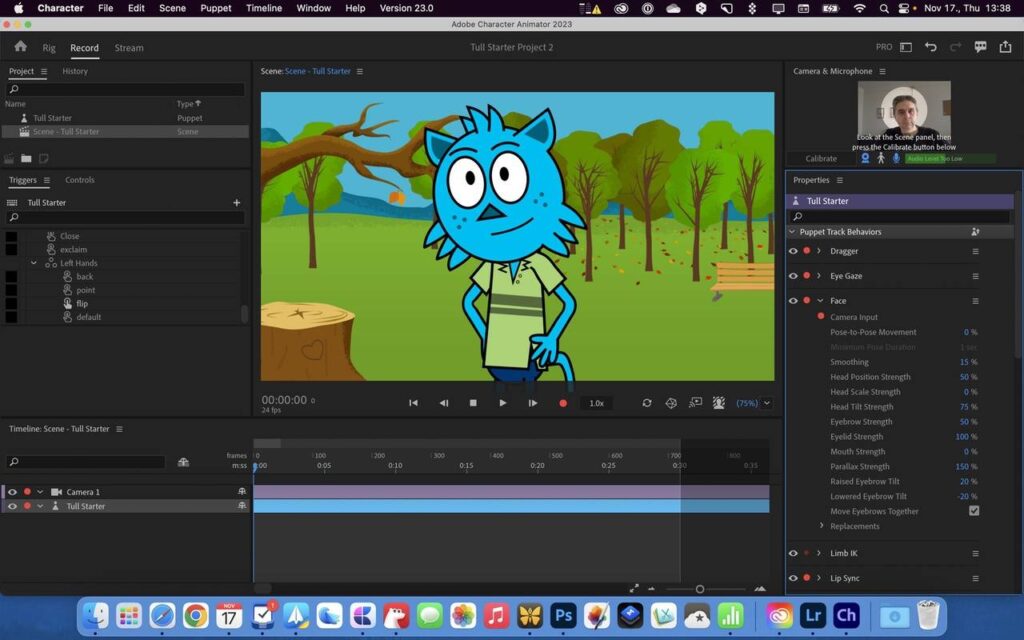Open the feedback chat icon
1024x640 pixels.
[980, 47]
